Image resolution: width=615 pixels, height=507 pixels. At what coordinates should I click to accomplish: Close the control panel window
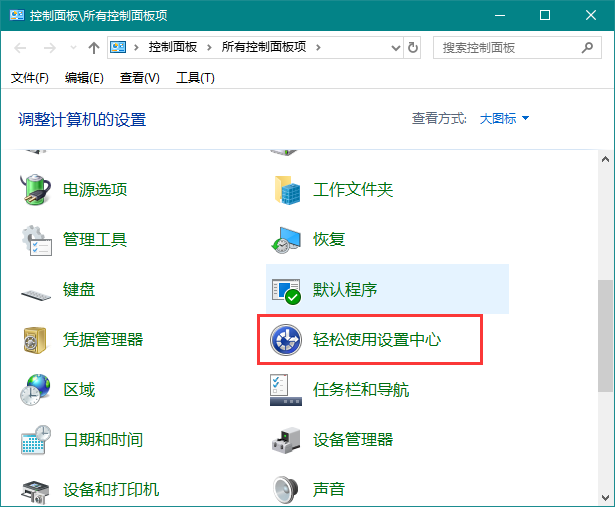(x=591, y=15)
